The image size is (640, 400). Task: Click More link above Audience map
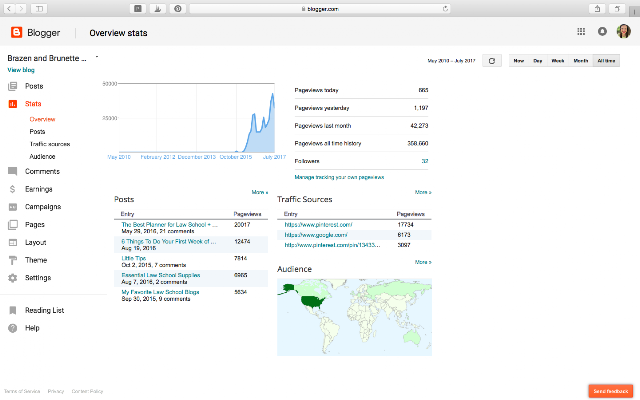423,262
